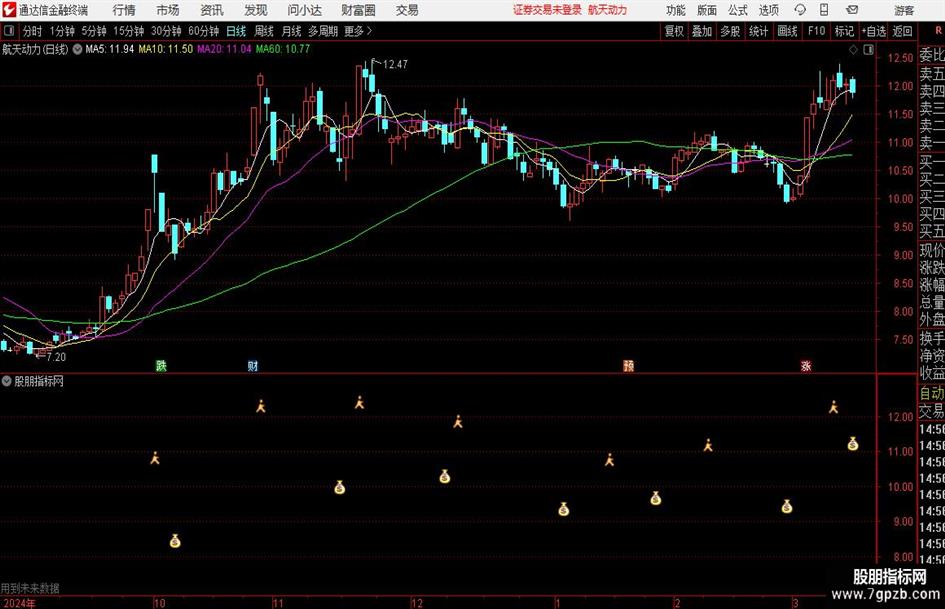
Task: Click the 标记 mark button
Action: (844, 31)
